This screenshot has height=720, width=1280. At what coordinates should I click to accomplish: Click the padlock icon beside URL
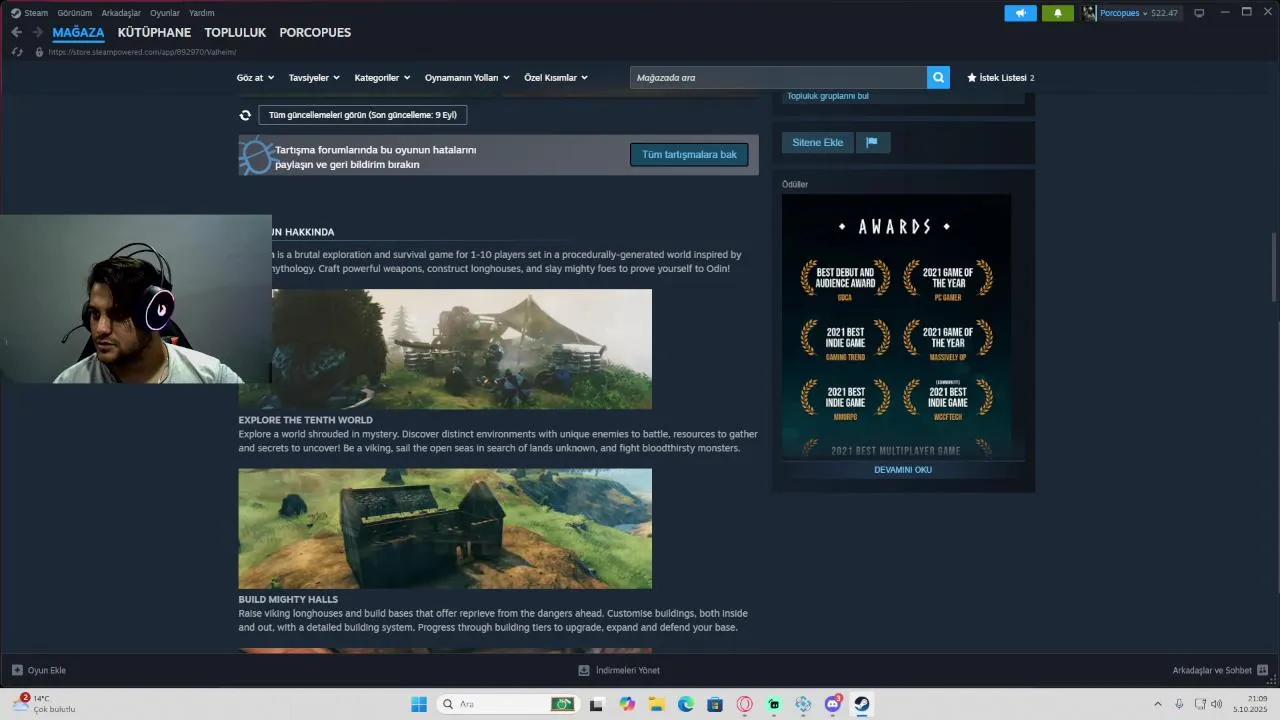[x=40, y=52]
